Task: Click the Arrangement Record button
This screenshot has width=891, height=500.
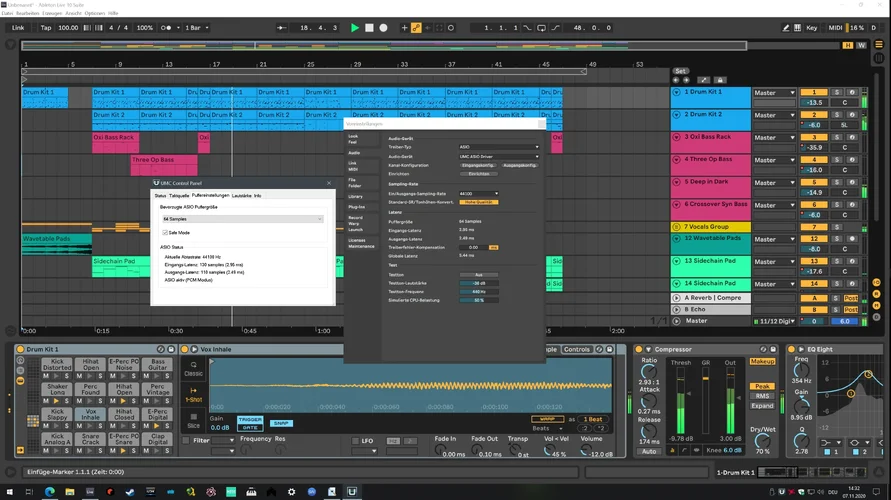Action: pyautogui.click(x=383, y=28)
